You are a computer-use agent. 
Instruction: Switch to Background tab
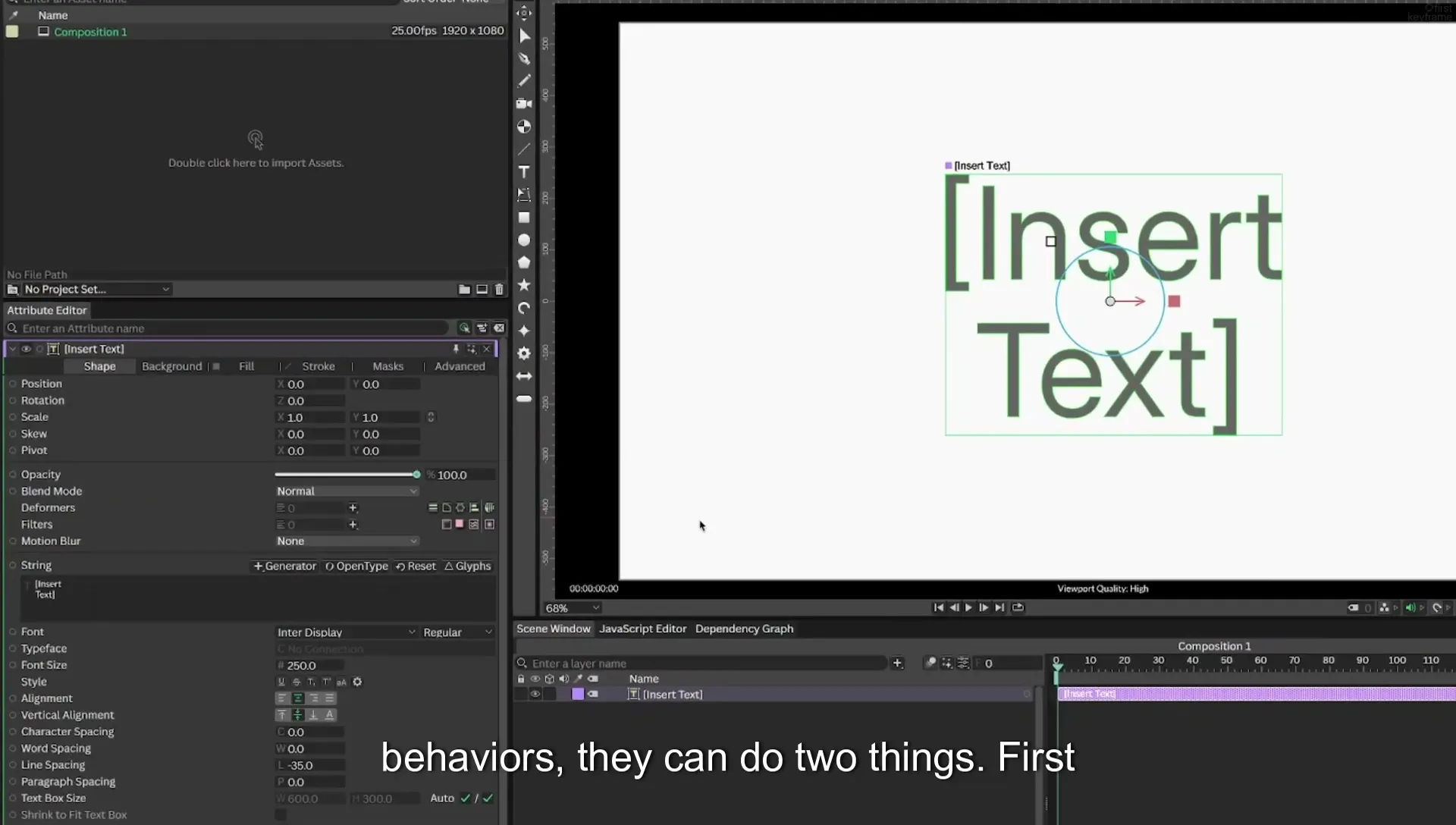171,366
